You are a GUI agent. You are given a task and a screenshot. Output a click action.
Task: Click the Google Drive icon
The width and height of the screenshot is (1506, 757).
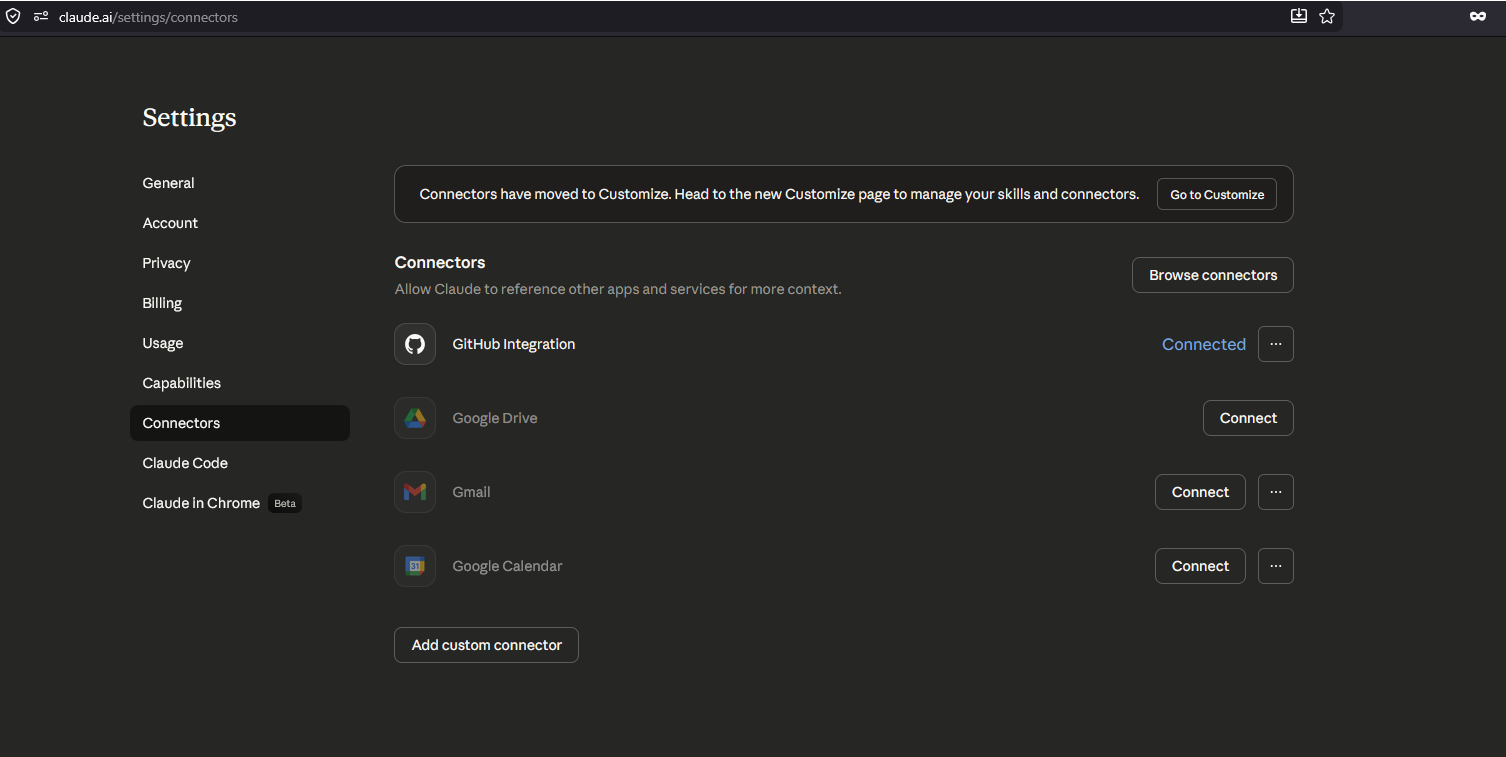tap(415, 418)
